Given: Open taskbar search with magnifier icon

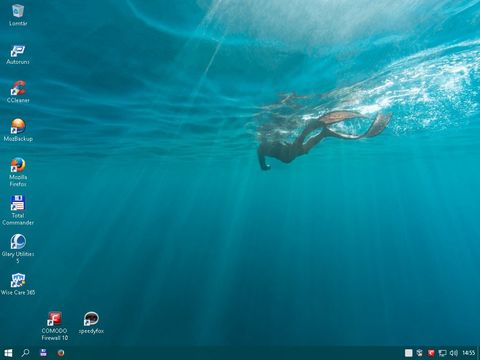Looking at the screenshot, I should tap(25, 353).
